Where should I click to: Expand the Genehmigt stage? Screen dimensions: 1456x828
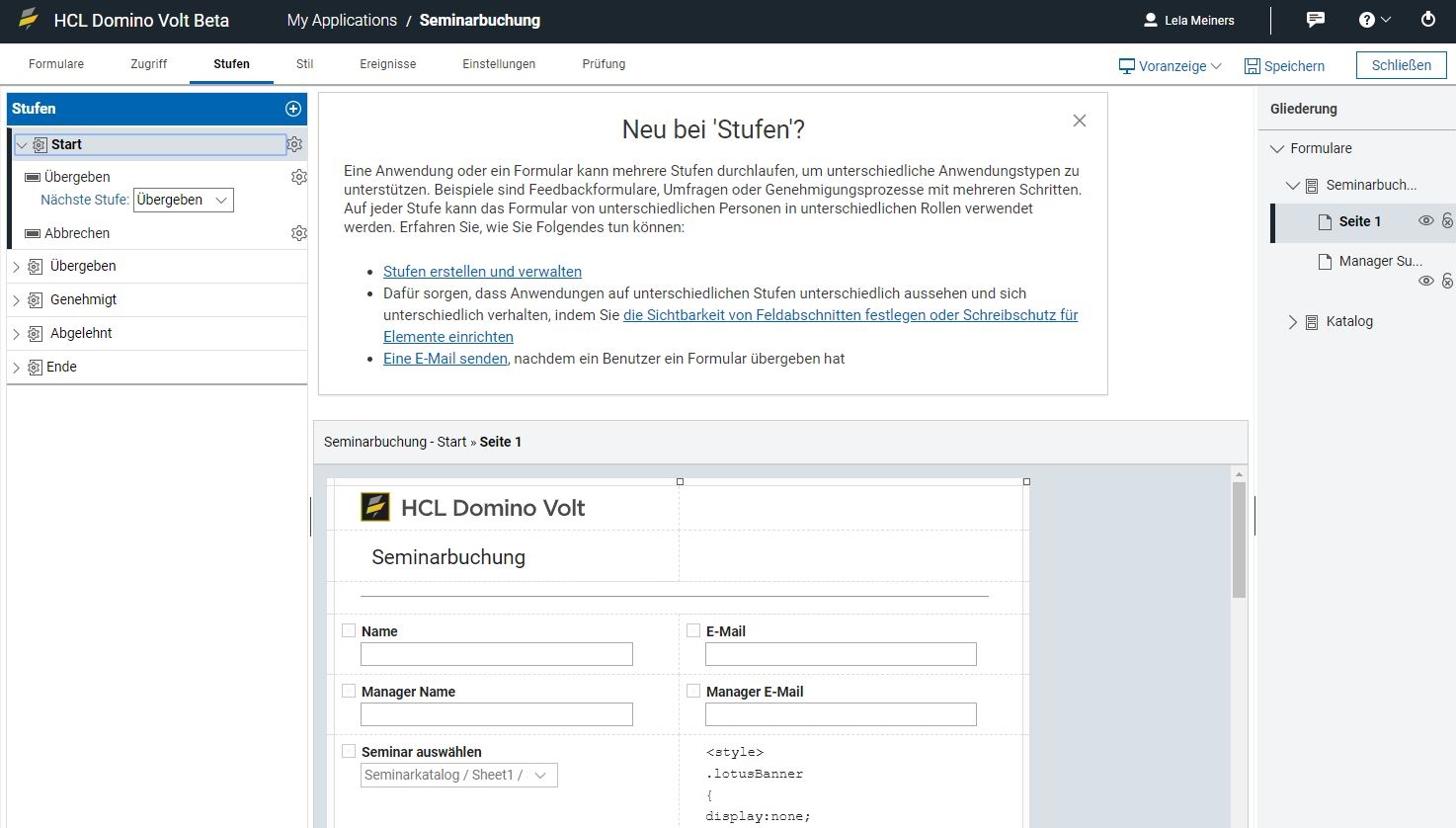(16, 299)
